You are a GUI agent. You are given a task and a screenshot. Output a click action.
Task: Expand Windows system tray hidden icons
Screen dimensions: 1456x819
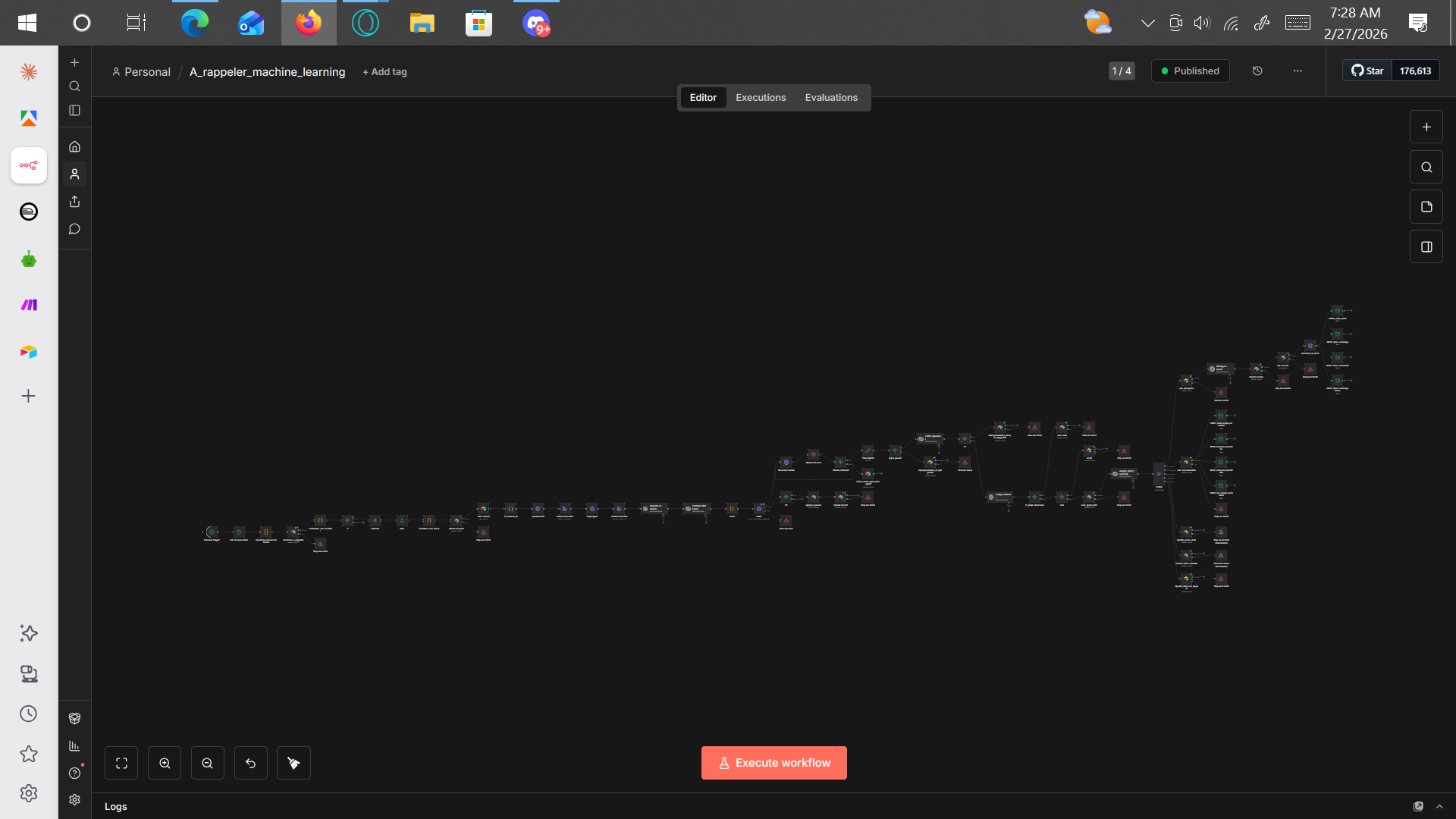click(x=1147, y=23)
